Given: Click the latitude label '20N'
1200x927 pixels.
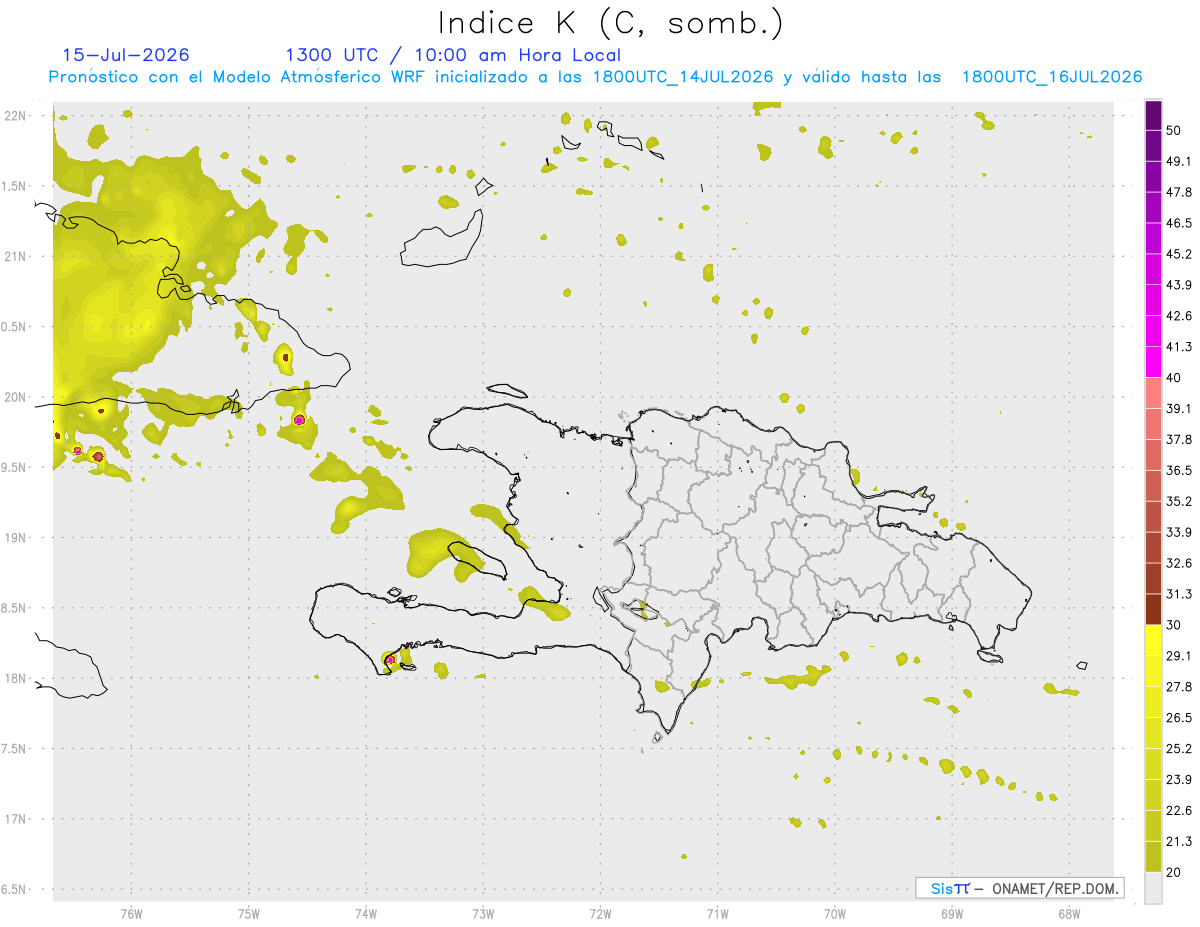Looking at the screenshot, I should pyautogui.click(x=16, y=397).
